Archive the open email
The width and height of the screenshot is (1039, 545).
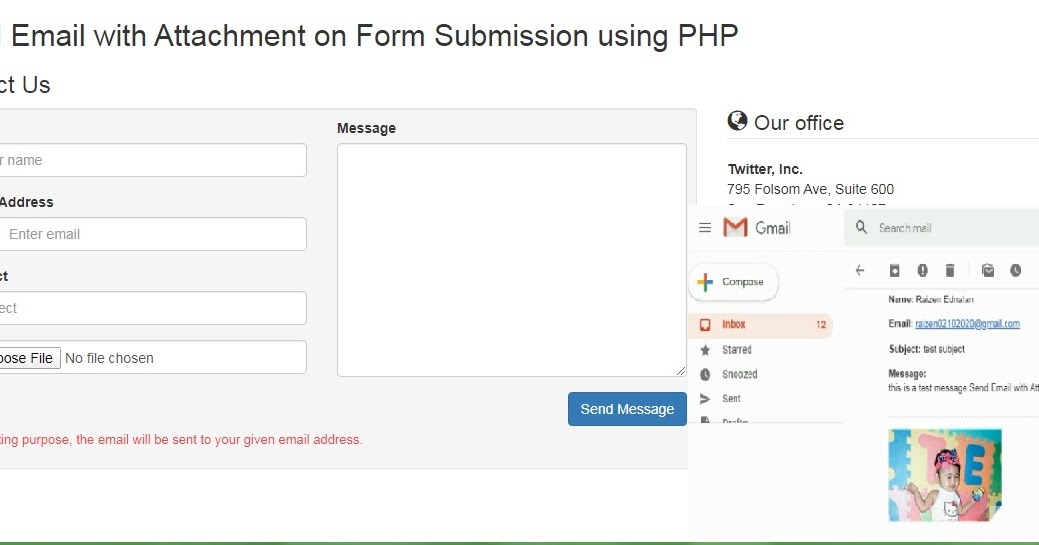point(895,270)
